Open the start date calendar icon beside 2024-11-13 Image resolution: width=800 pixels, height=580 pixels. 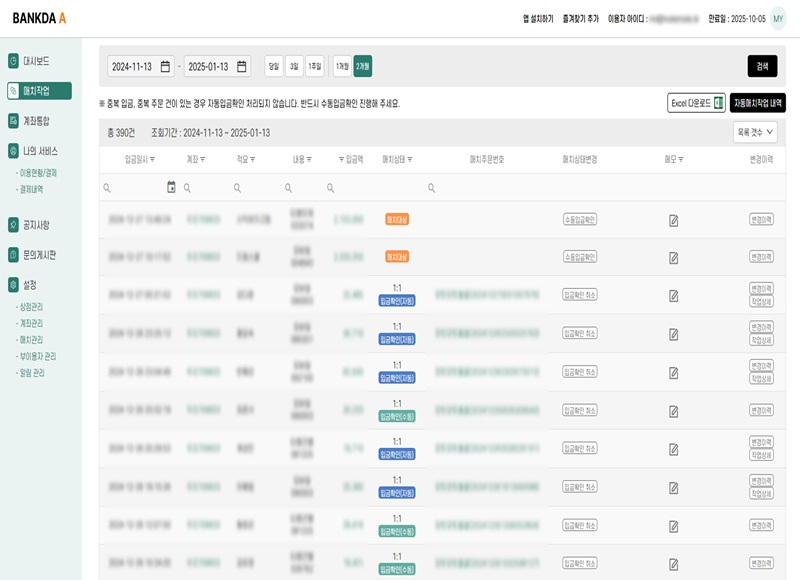(x=165, y=66)
